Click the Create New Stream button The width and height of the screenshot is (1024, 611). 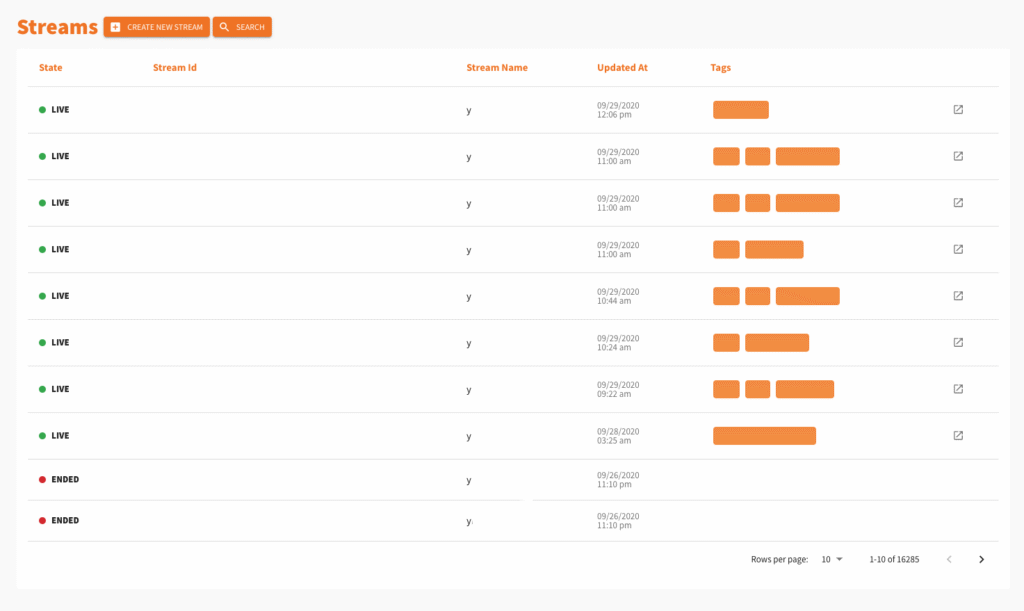(x=157, y=27)
